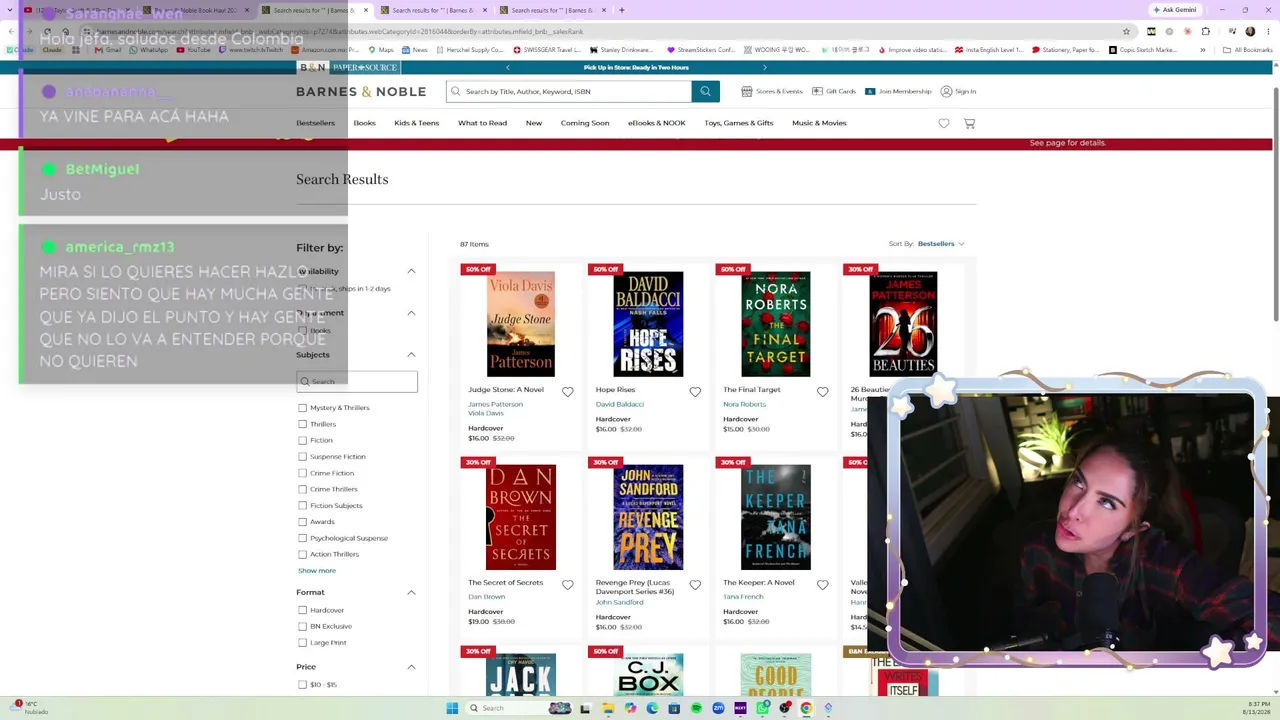Screen dimensions: 1280x720
Task: Collapse the Department filter section
Action: pos(411,313)
